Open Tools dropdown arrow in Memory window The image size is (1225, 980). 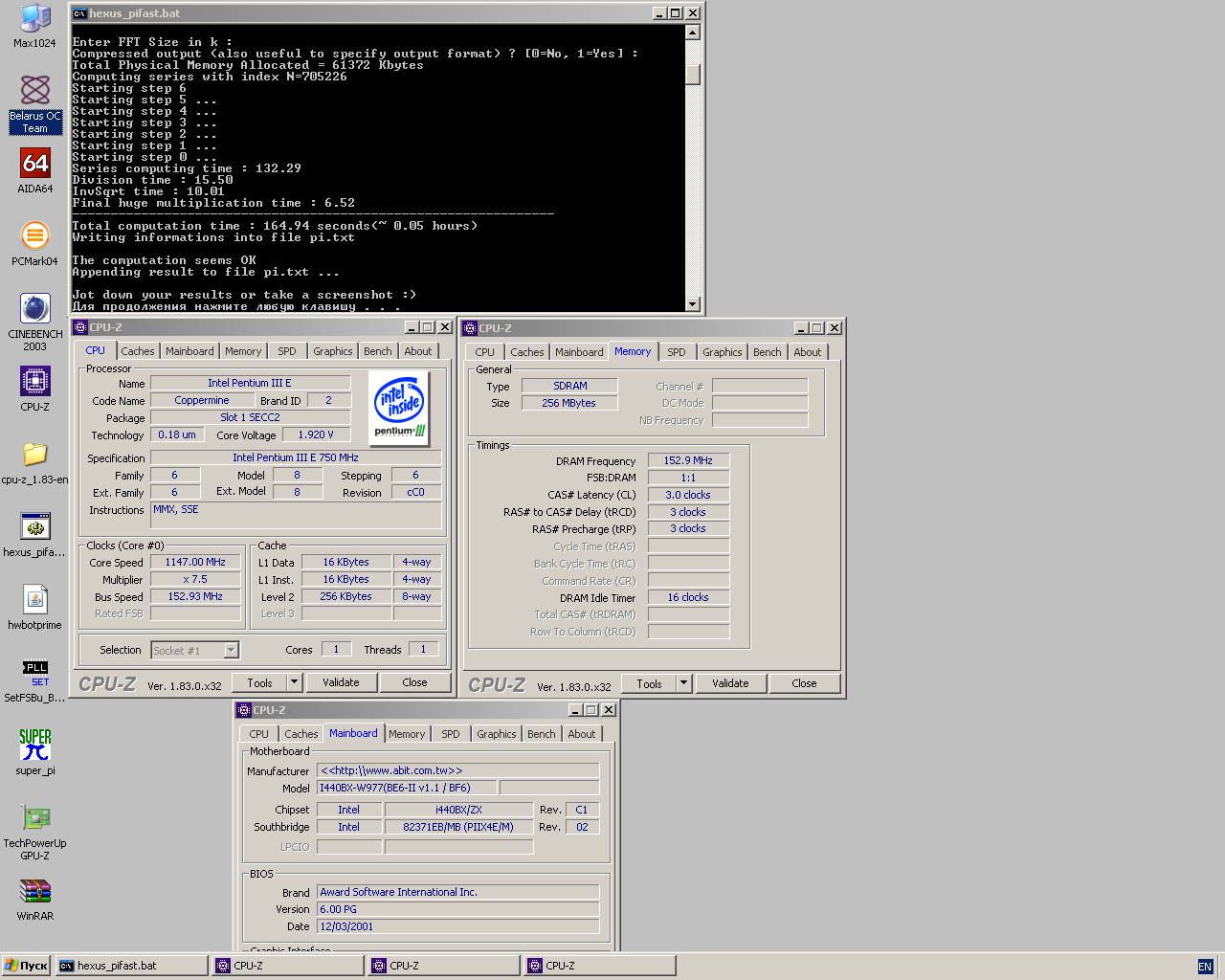tap(683, 683)
